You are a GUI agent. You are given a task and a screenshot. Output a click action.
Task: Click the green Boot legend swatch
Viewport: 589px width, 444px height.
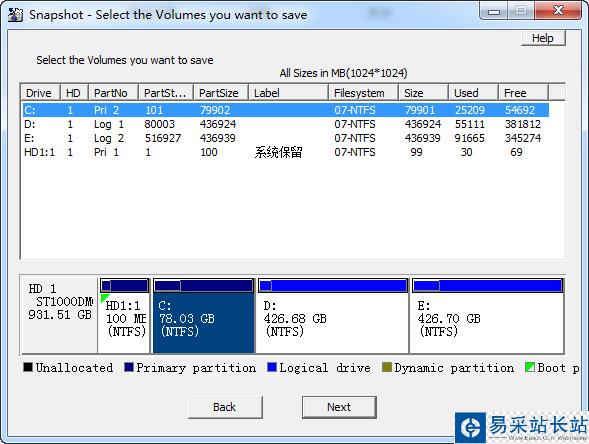(530, 367)
